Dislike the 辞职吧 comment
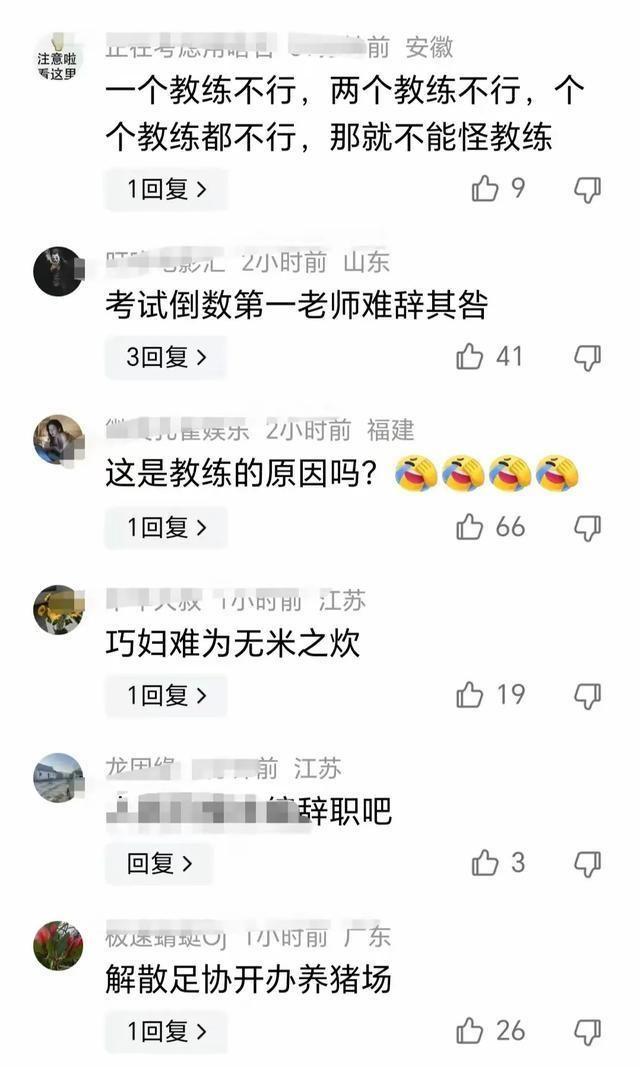 pos(588,864)
